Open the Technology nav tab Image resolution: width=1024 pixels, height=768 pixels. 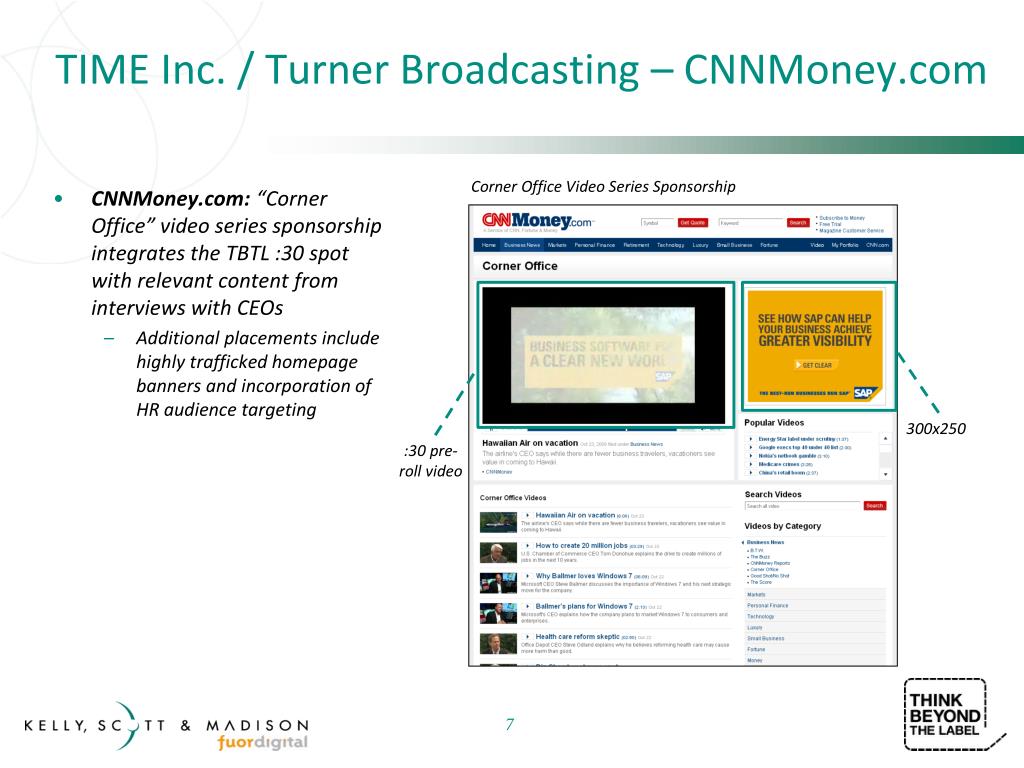click(670, 245)
